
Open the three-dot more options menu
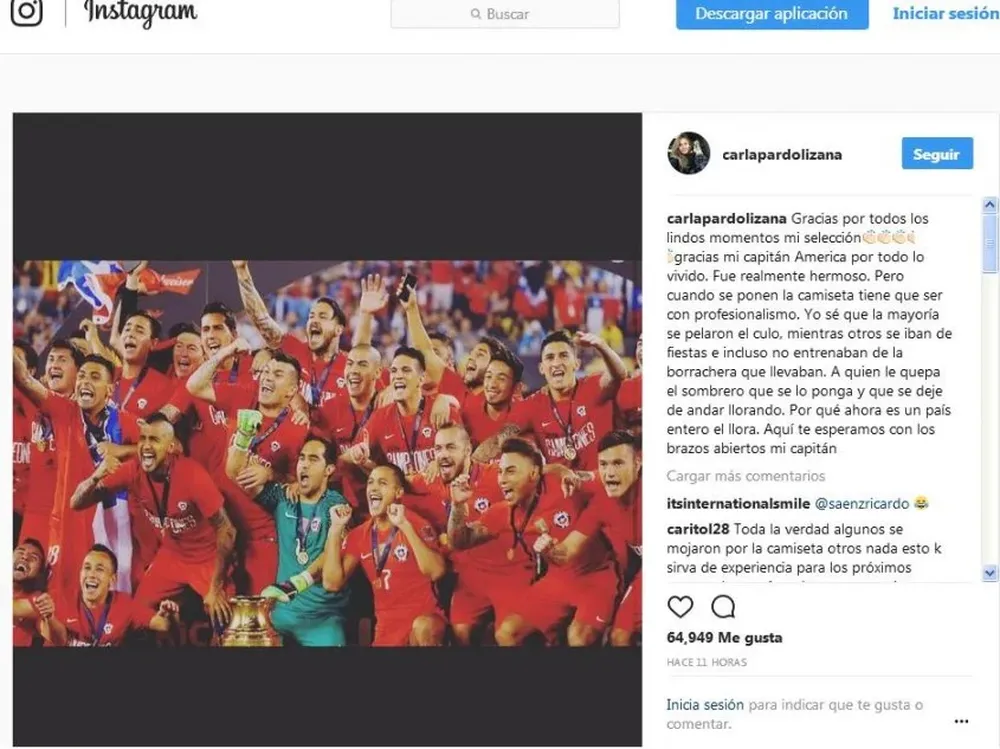point(961,721)
